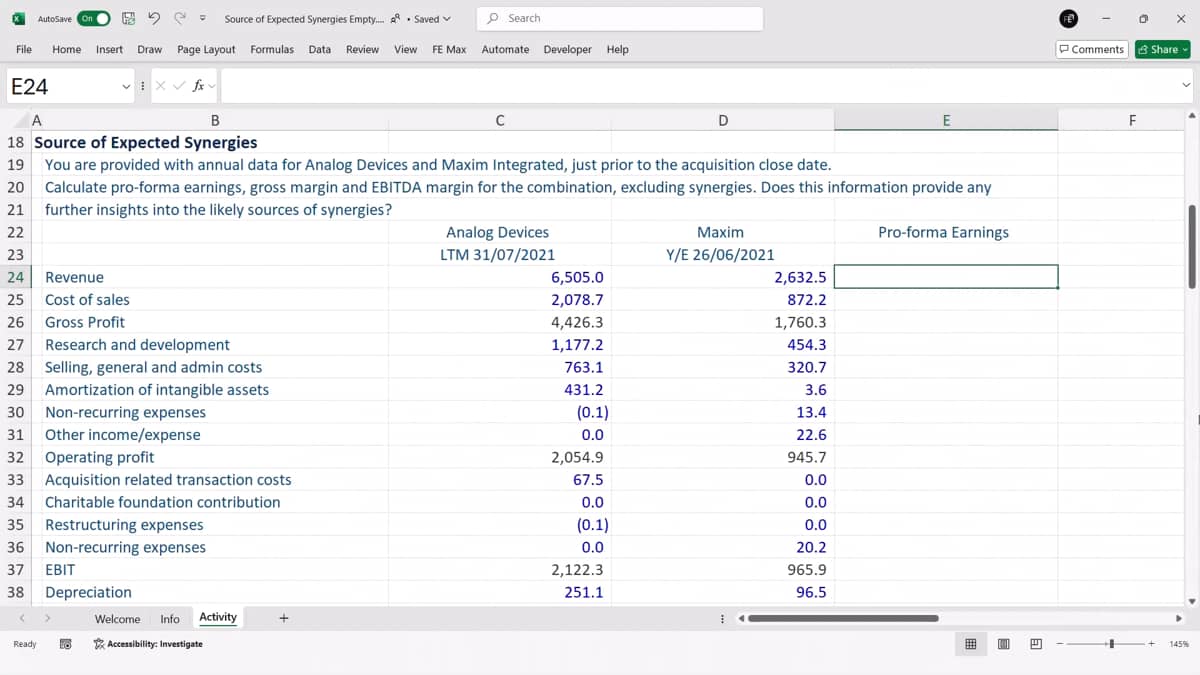
Task: Select column C header
Action: [x=499, y=121]
